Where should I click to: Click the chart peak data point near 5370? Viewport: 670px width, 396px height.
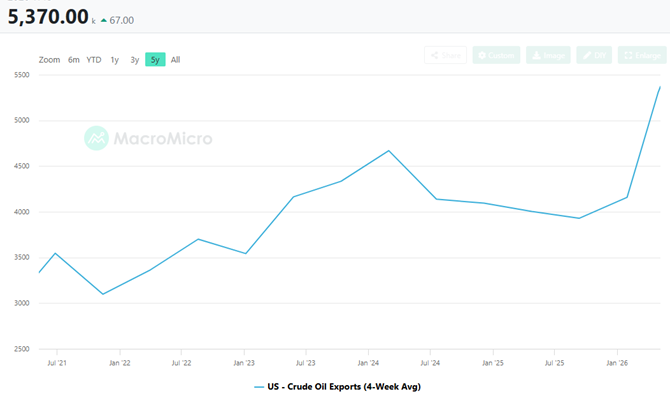coord(660,87)
